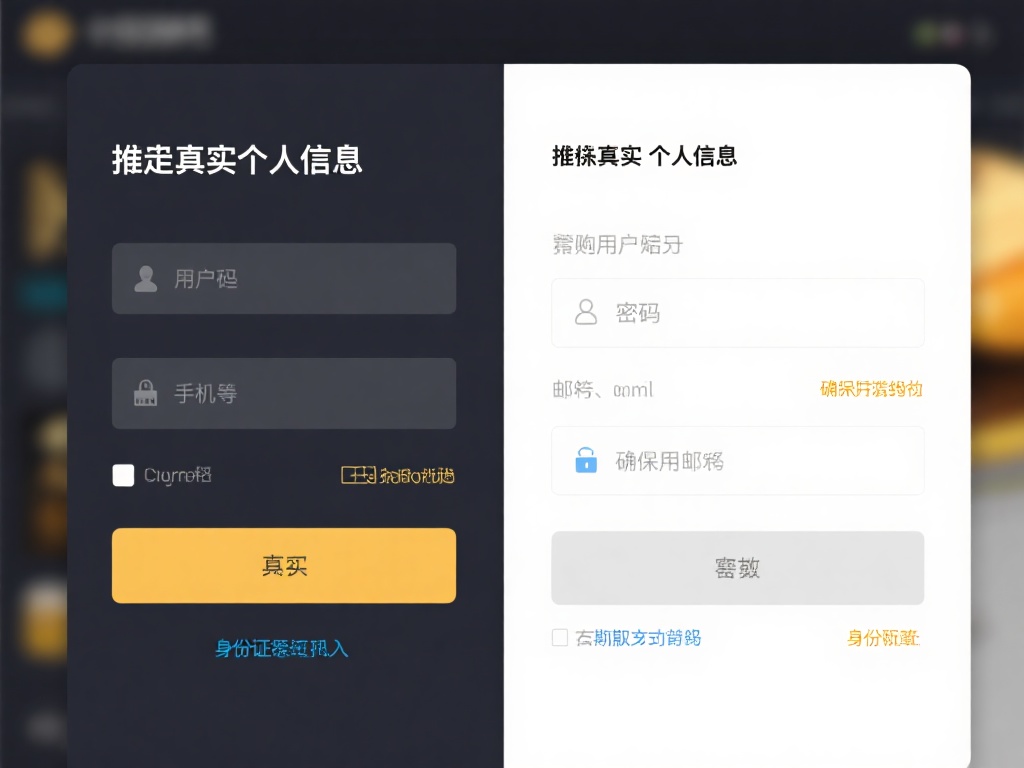Click the gray 密数 button

737,568
